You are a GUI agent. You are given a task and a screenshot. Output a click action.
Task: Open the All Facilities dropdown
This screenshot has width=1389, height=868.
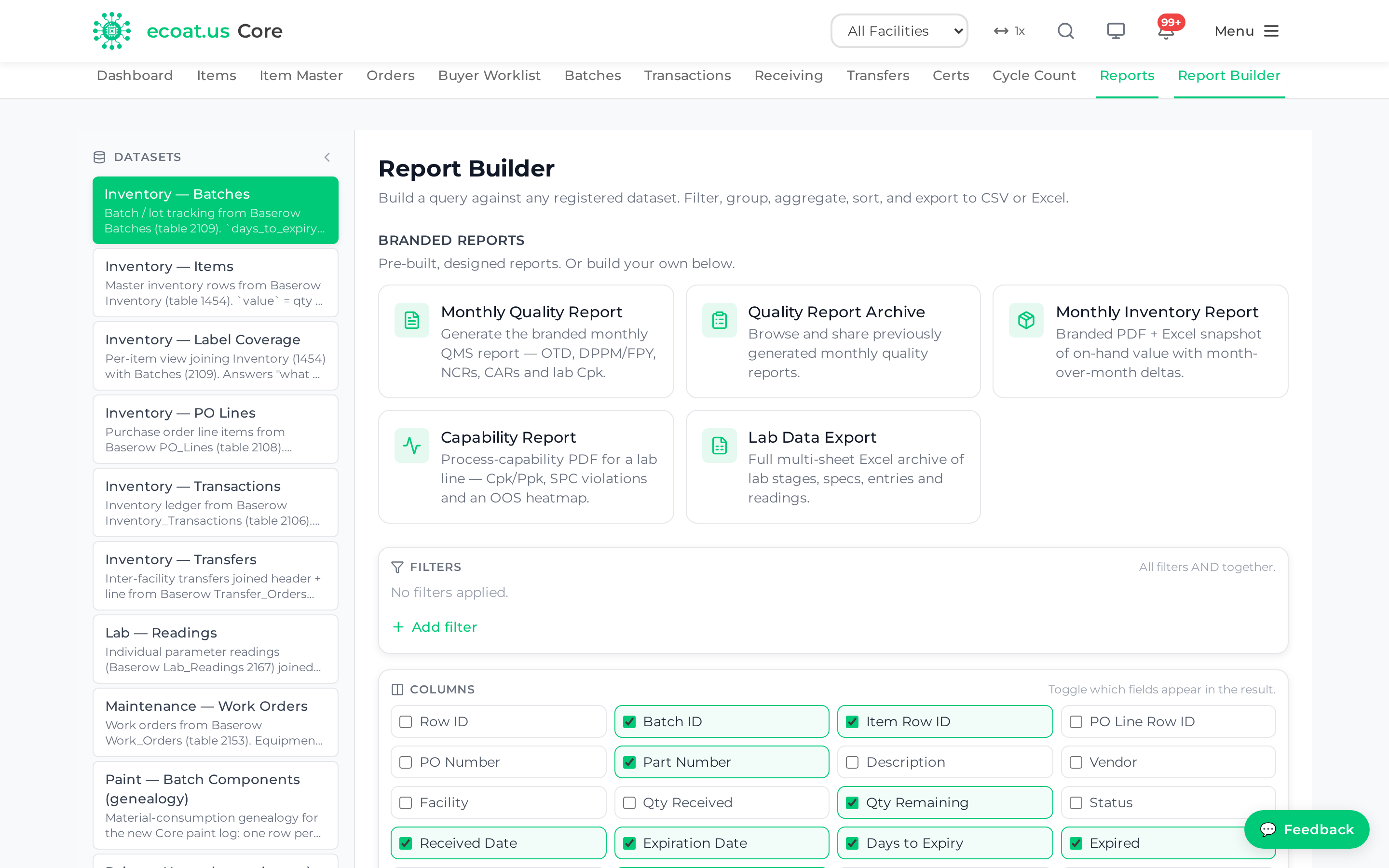(899, 31)
